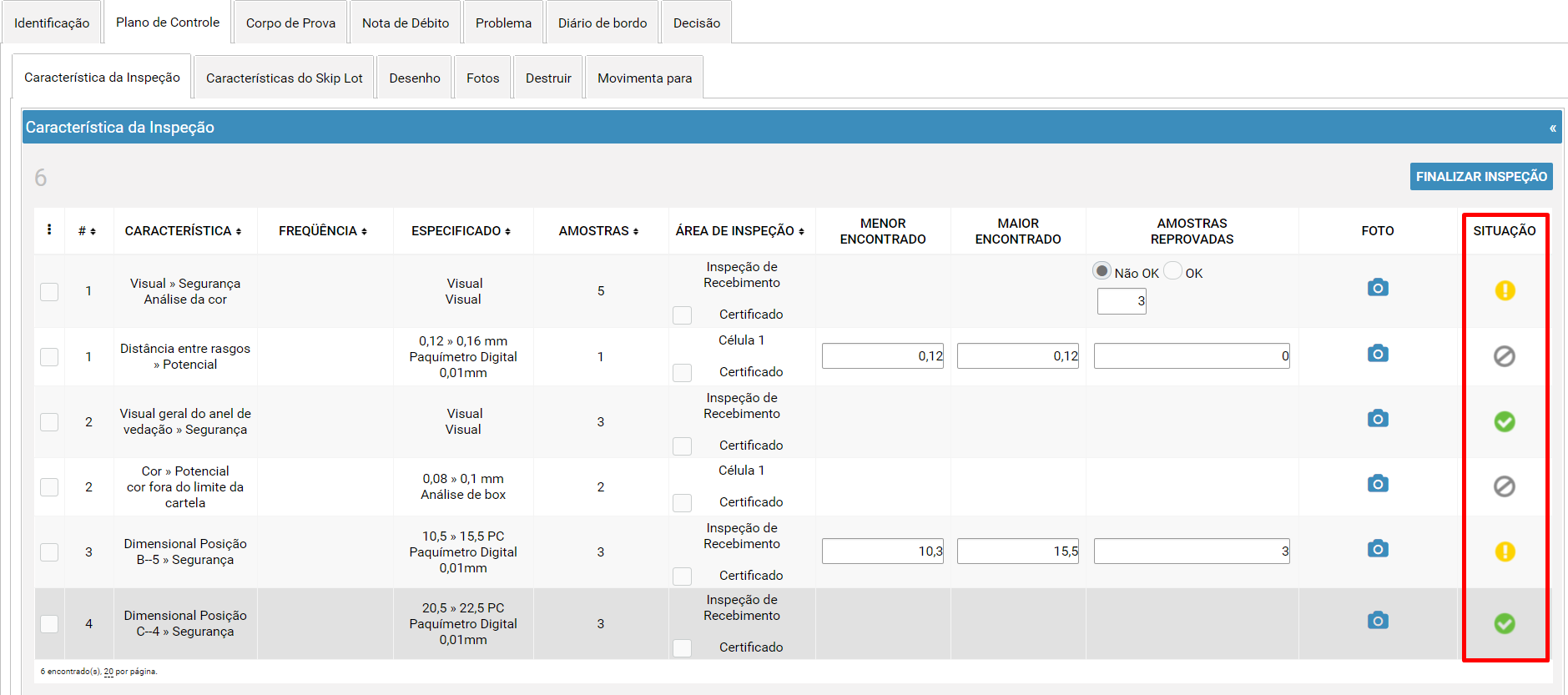Click the FOTO column header
This screenshot has width=1568, height=695.
click(1378, 231)
